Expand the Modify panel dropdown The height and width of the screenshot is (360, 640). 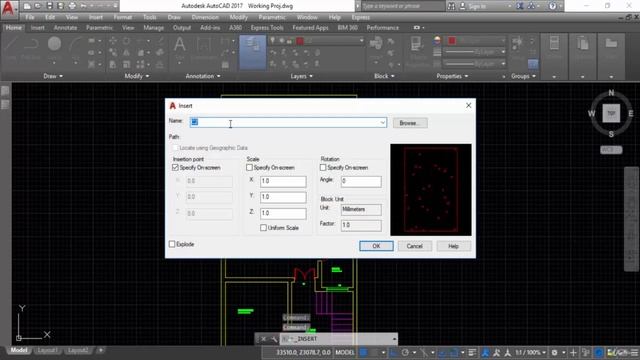click(x=137, y=76)
